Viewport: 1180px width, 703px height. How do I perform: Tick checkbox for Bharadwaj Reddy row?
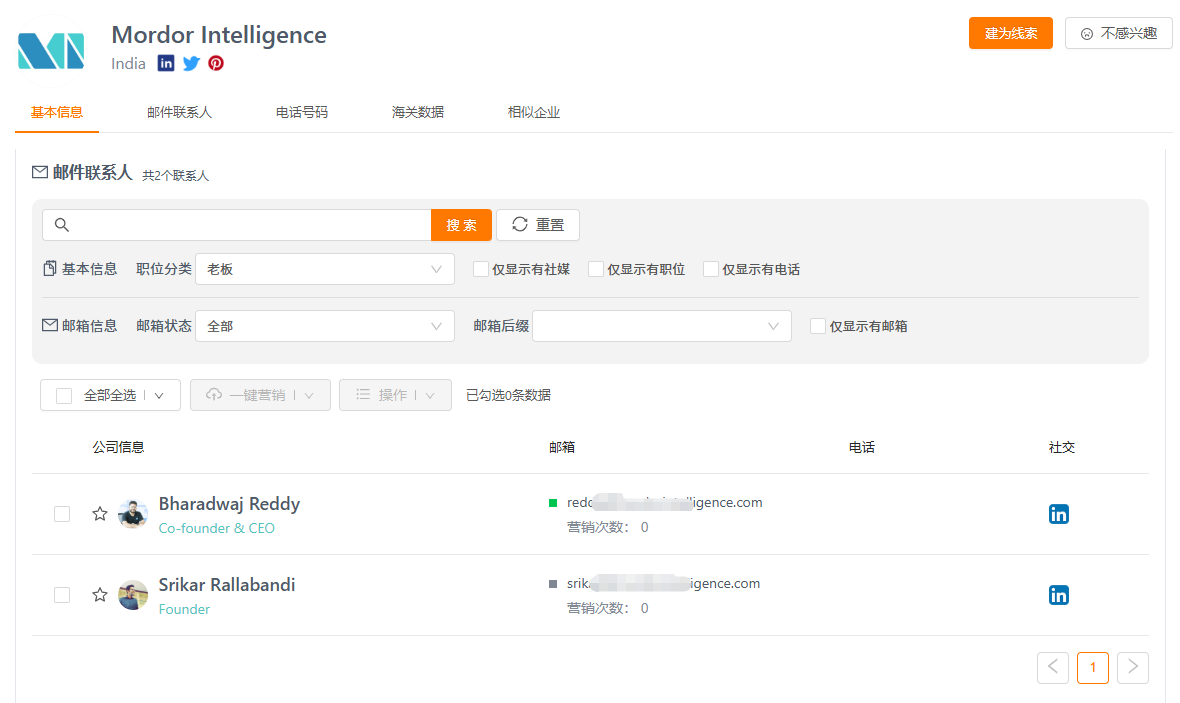[62, 514]
